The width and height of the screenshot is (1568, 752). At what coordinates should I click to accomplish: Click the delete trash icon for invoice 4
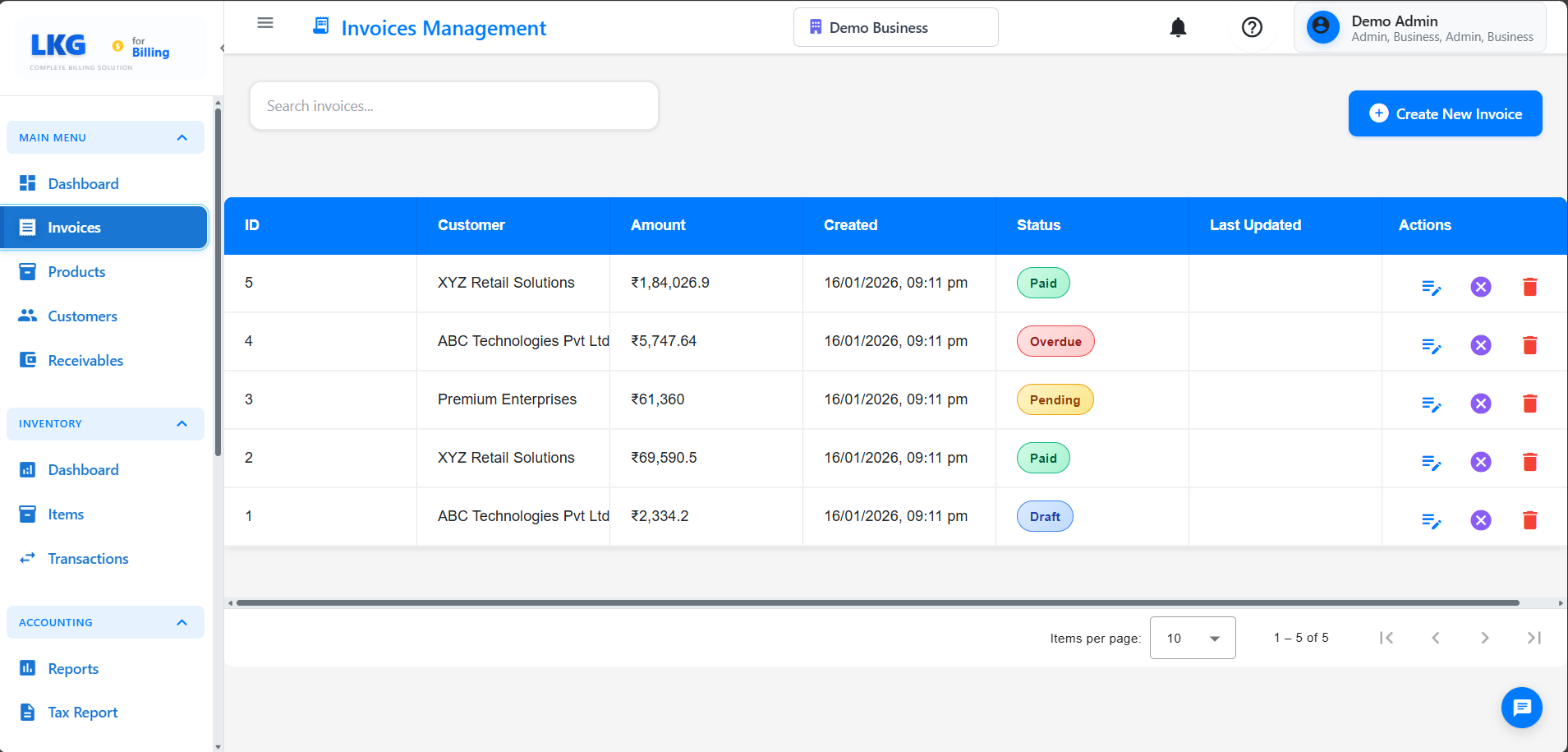[1529, 345]
